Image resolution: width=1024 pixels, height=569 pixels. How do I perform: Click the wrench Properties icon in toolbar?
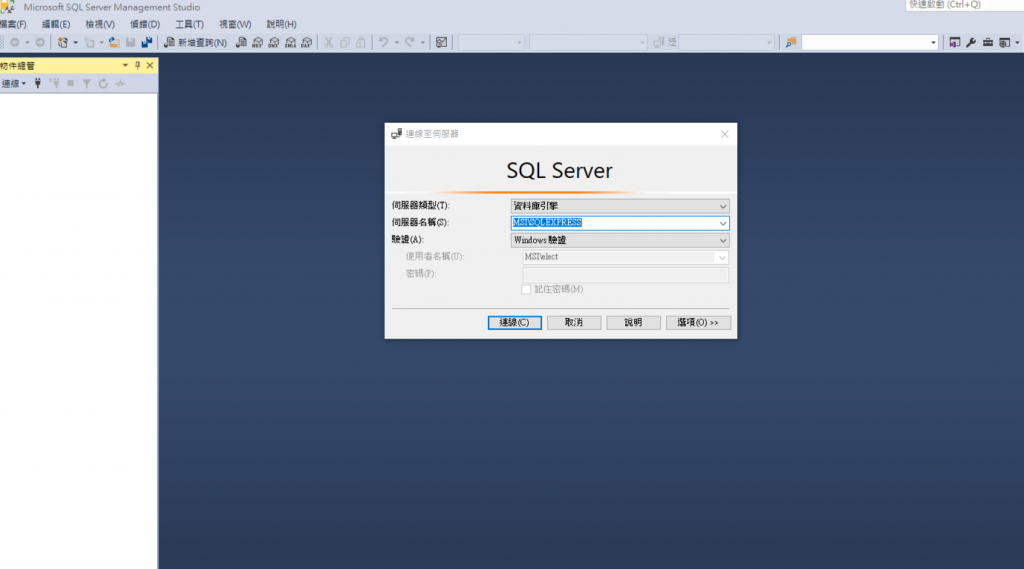(971, 42)
